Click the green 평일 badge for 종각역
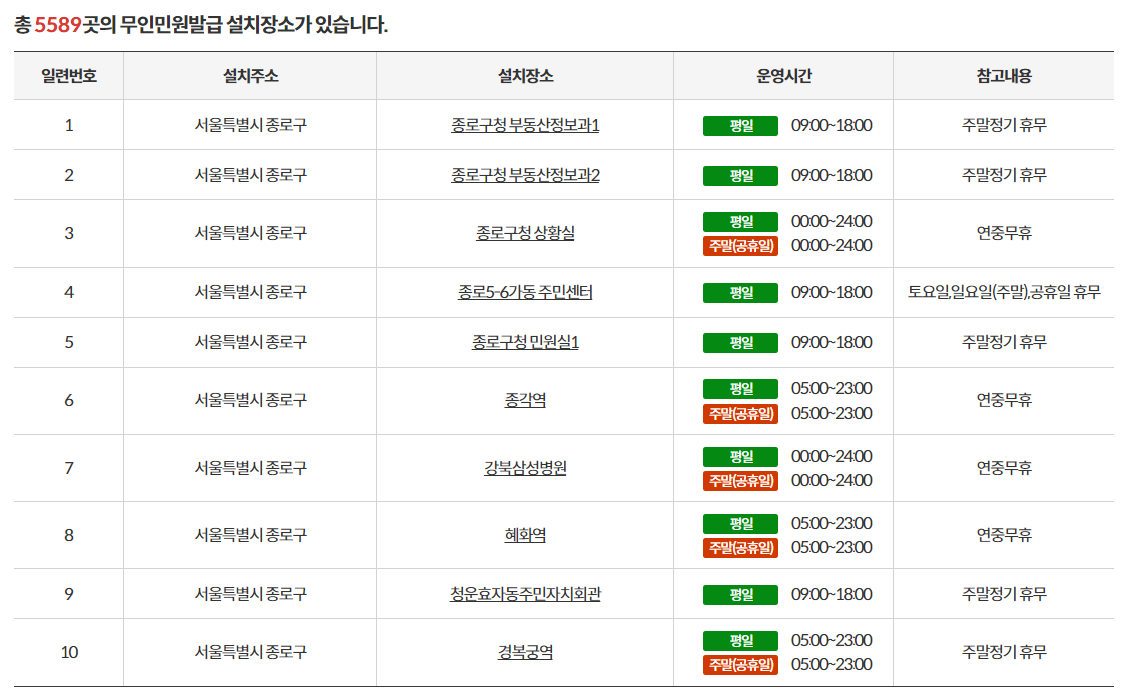 click(740, 389)
